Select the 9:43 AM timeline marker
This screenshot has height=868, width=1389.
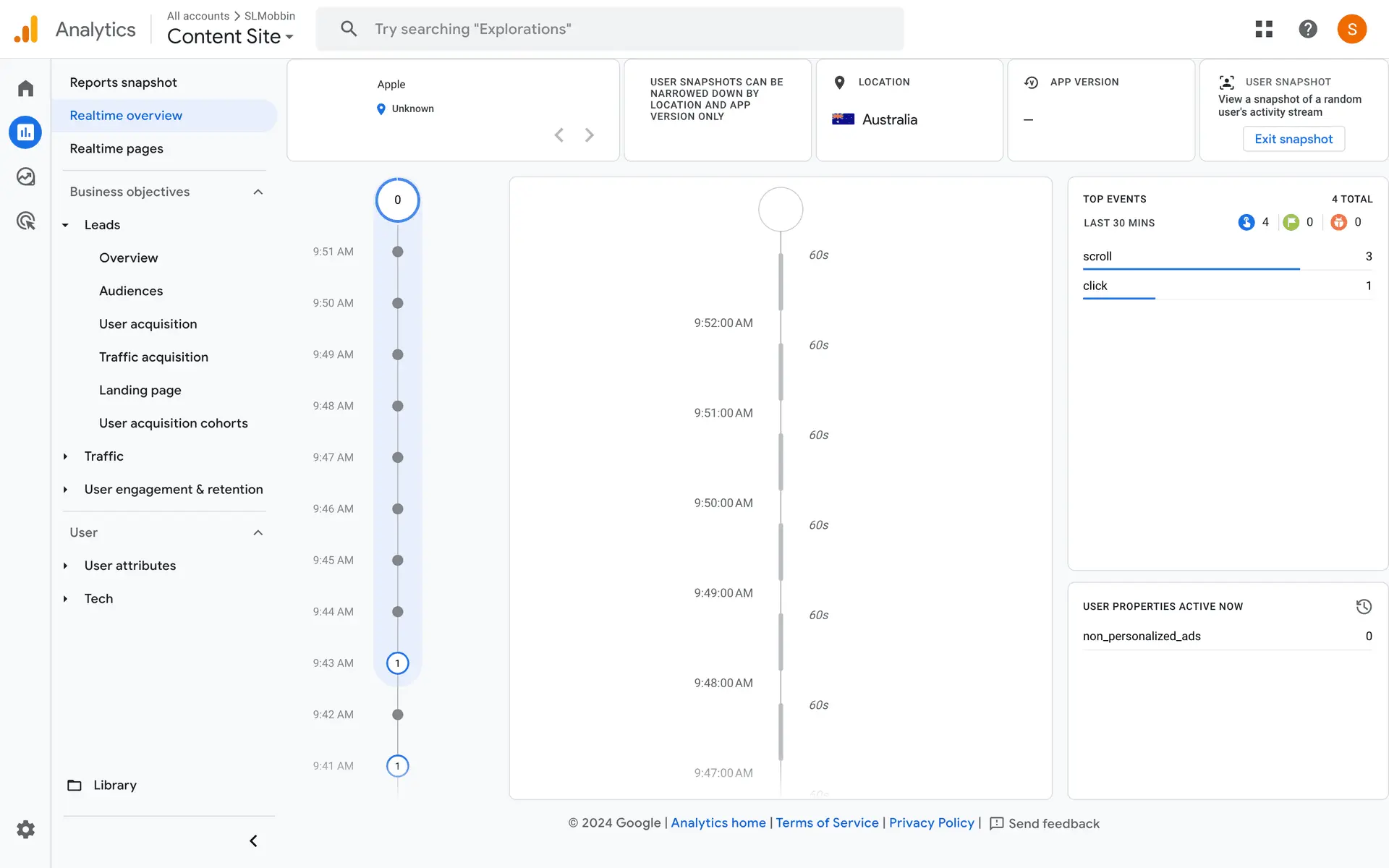click(397, 663)
